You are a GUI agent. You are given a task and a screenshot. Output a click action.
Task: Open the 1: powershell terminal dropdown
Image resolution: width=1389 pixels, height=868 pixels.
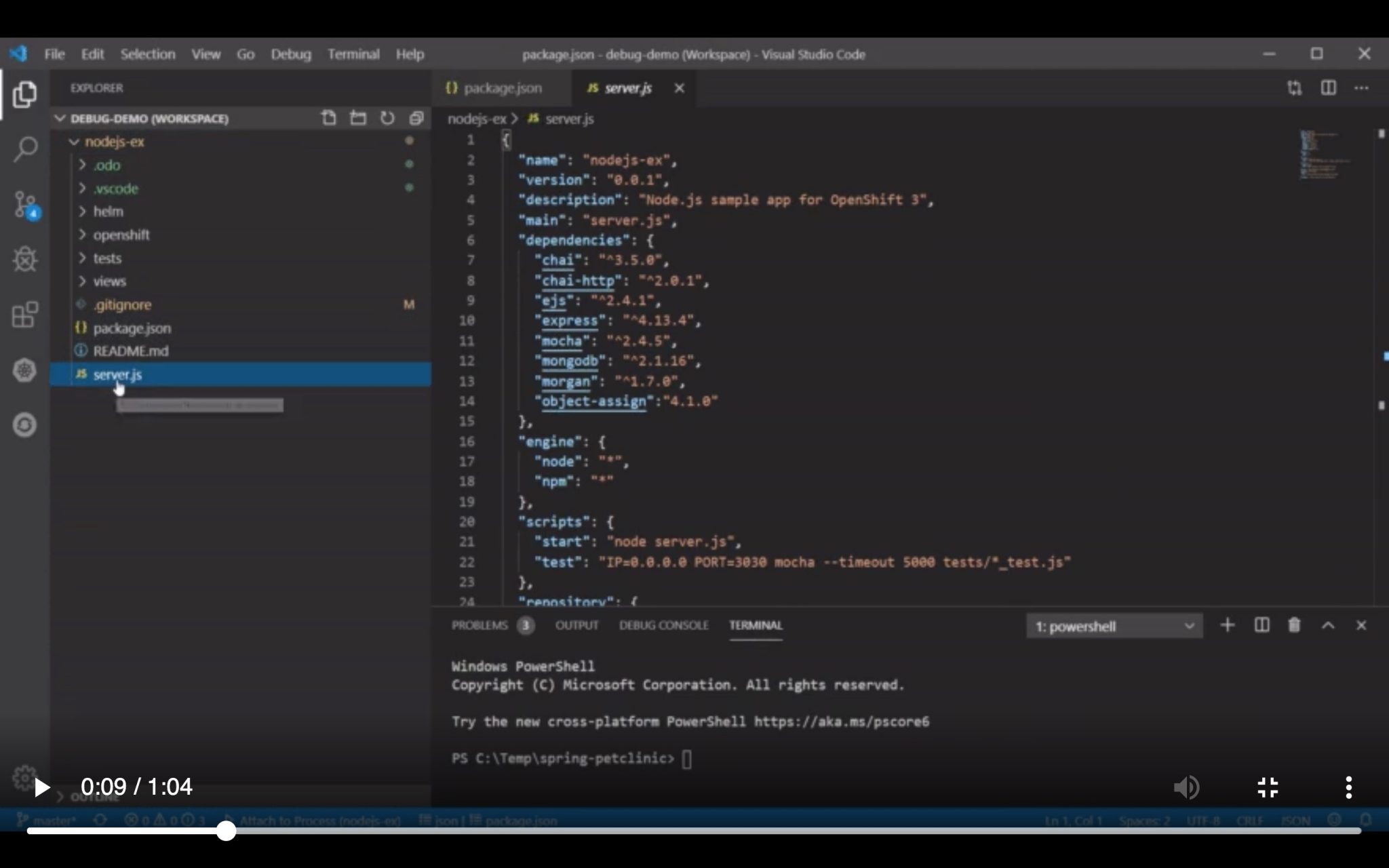click(x=1114, y=626)
